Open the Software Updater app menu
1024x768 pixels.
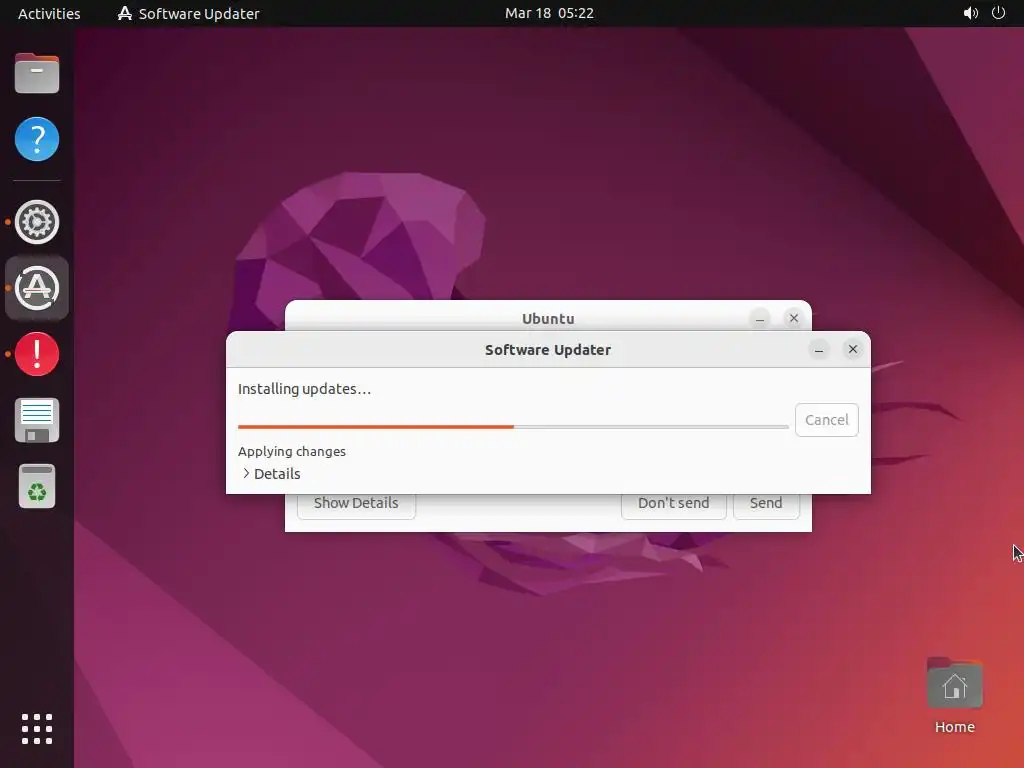[189, 13]
